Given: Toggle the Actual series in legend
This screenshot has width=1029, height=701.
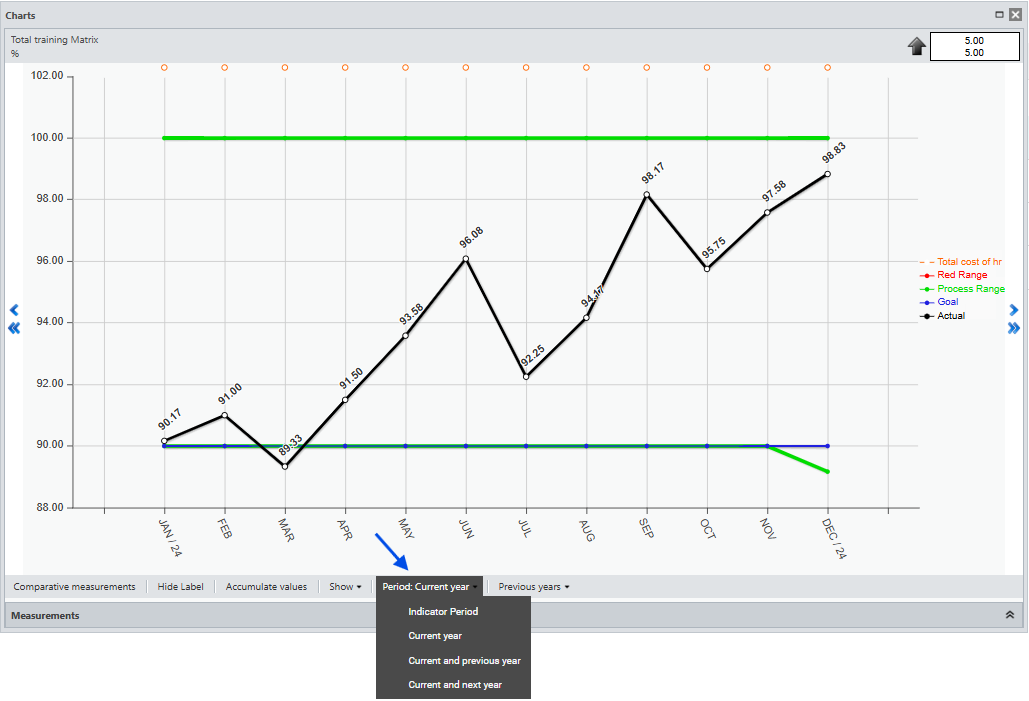Looking at the screenshot, I should tap(950, 316).
